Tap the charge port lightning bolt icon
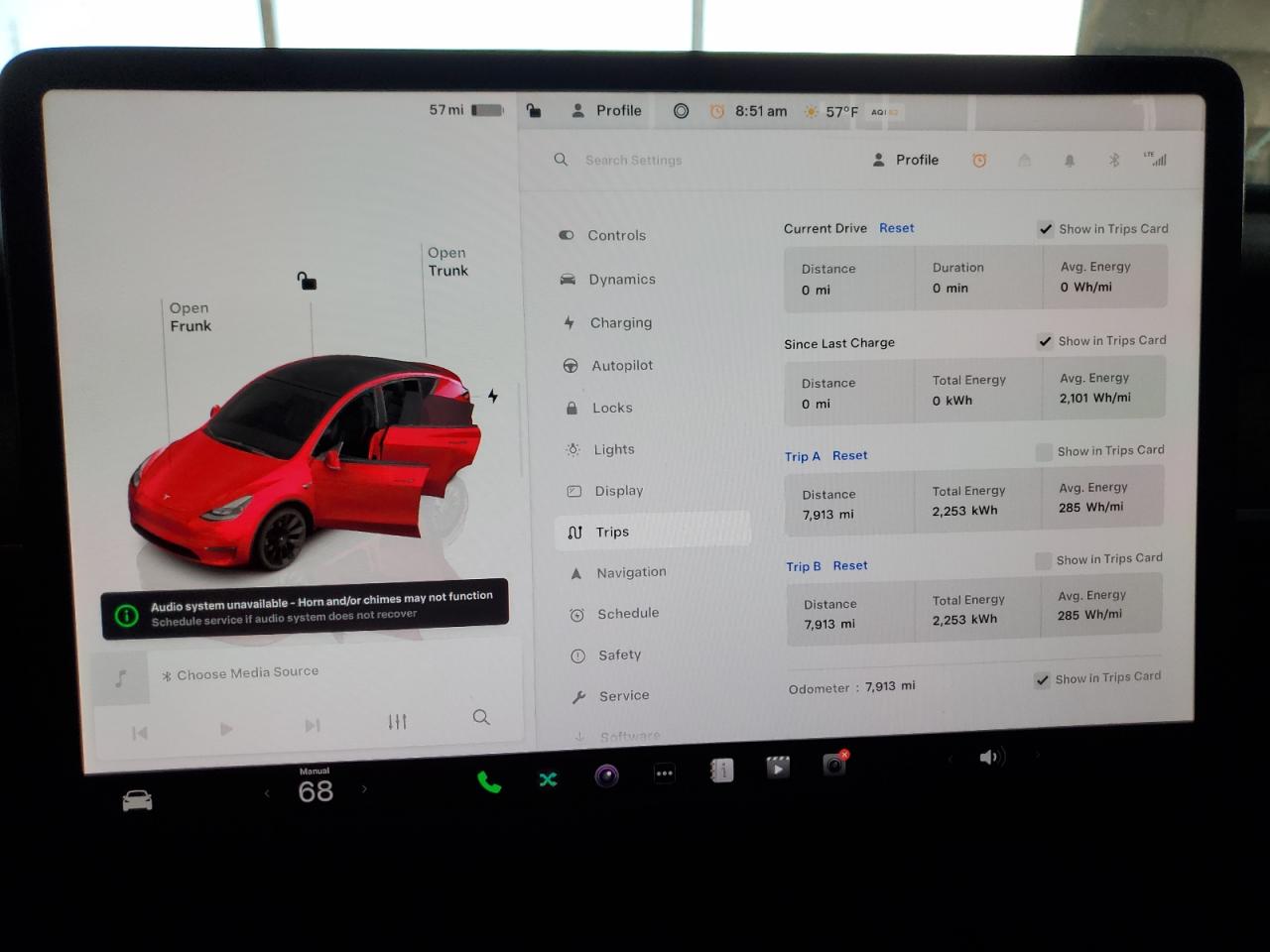The image size is (1270, 952). [492, 396]
